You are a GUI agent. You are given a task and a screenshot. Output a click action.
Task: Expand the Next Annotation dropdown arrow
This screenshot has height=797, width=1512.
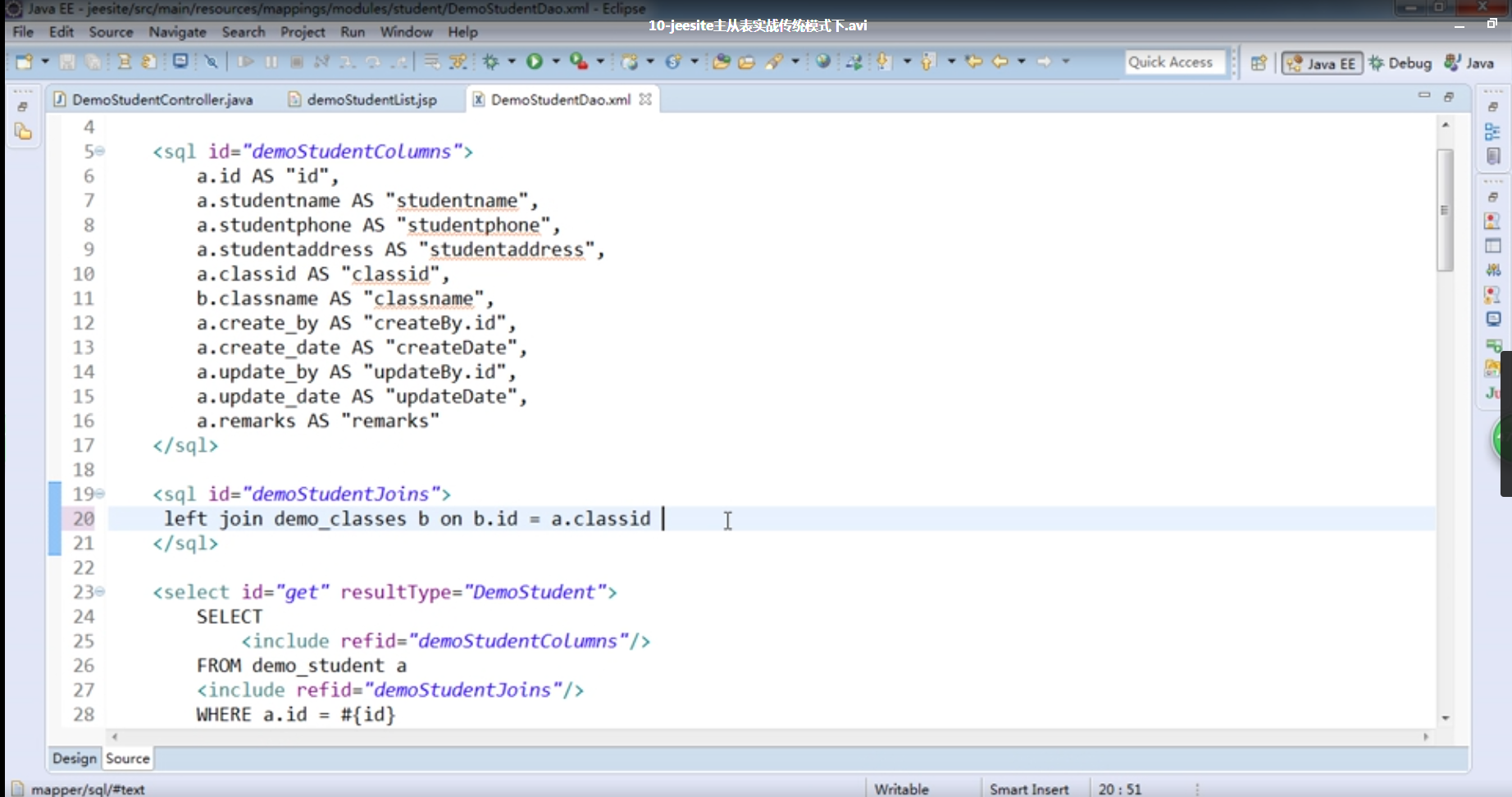click(x=907, y=61)
